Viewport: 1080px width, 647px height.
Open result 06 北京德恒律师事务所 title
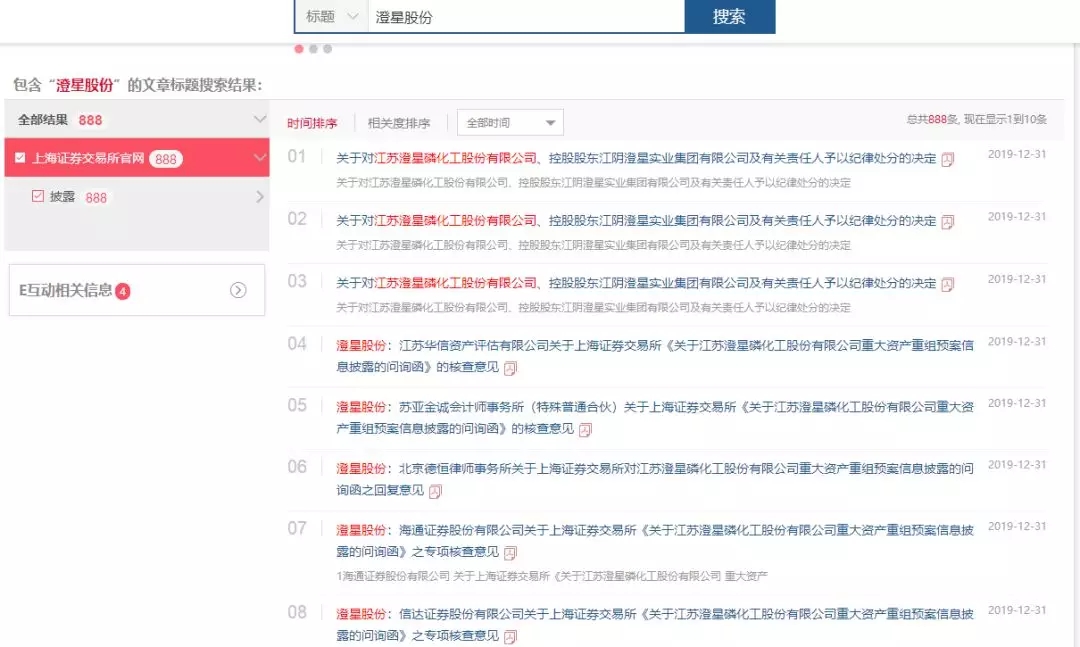(655, 479)
